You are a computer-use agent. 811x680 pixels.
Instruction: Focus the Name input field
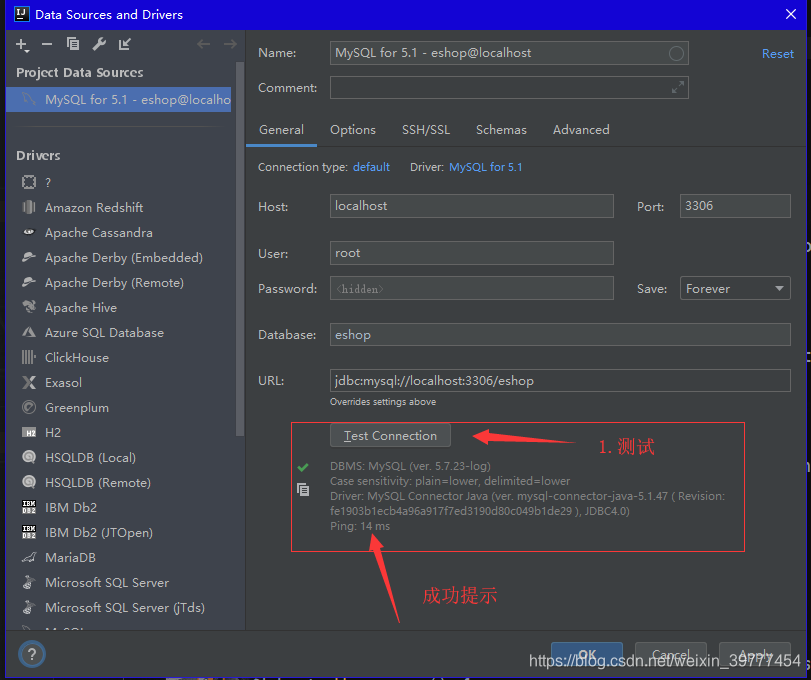[x=509, y=53]
